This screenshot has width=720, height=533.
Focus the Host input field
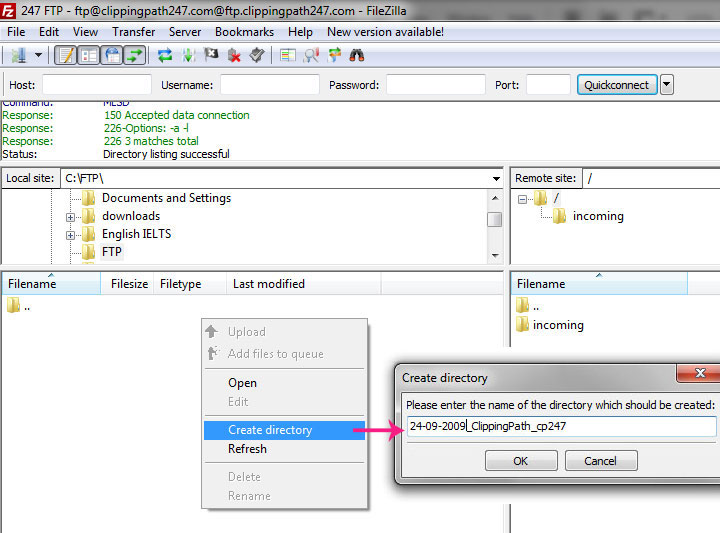[97, 85]
